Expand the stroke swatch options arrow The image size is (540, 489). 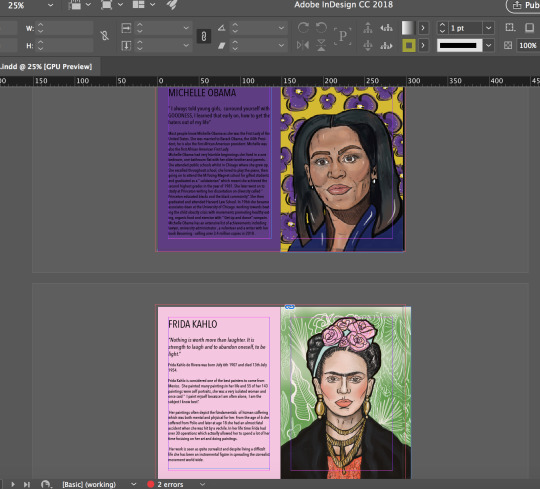click(x=423, y=45)
